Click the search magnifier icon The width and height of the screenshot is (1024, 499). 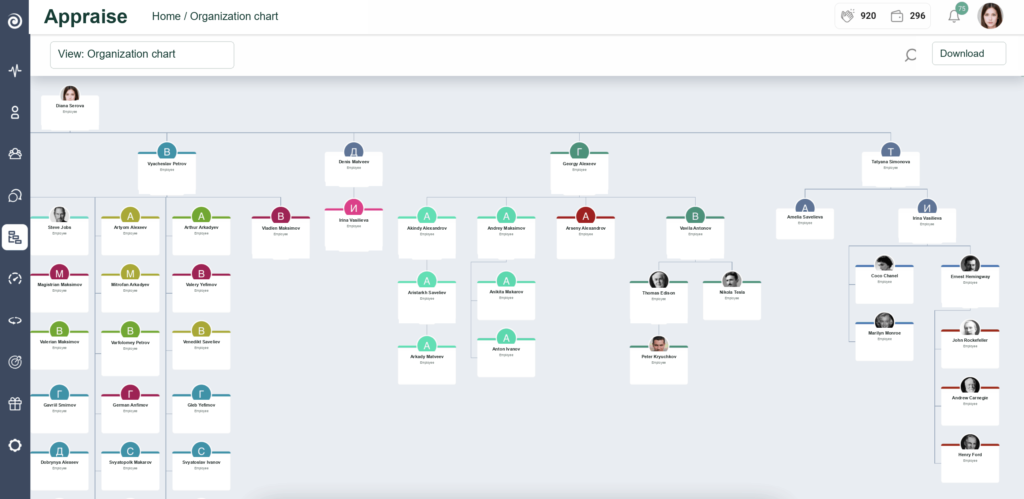pyautogui.click(x=910, y=55)
